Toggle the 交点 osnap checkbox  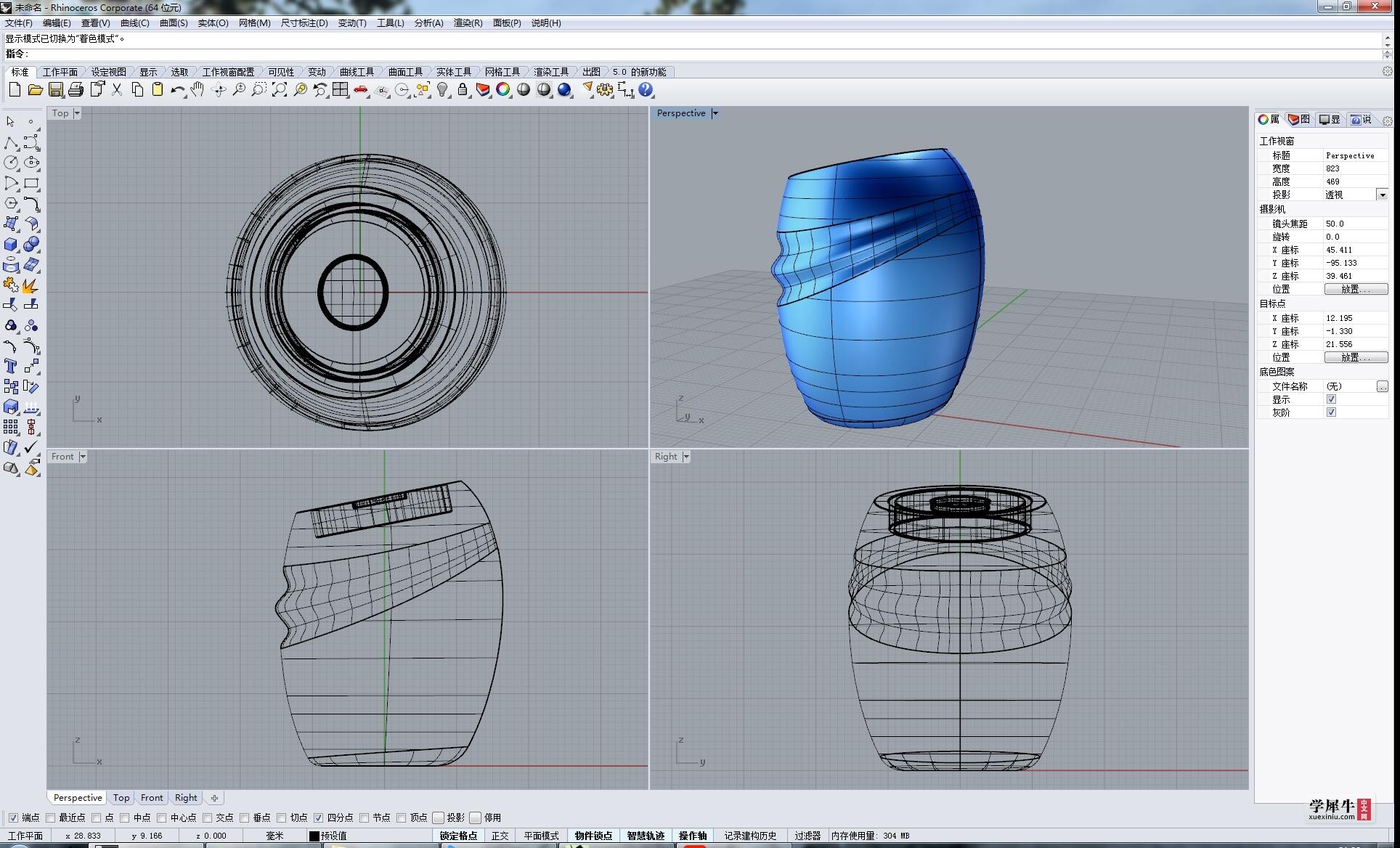(x=208, y=818)
